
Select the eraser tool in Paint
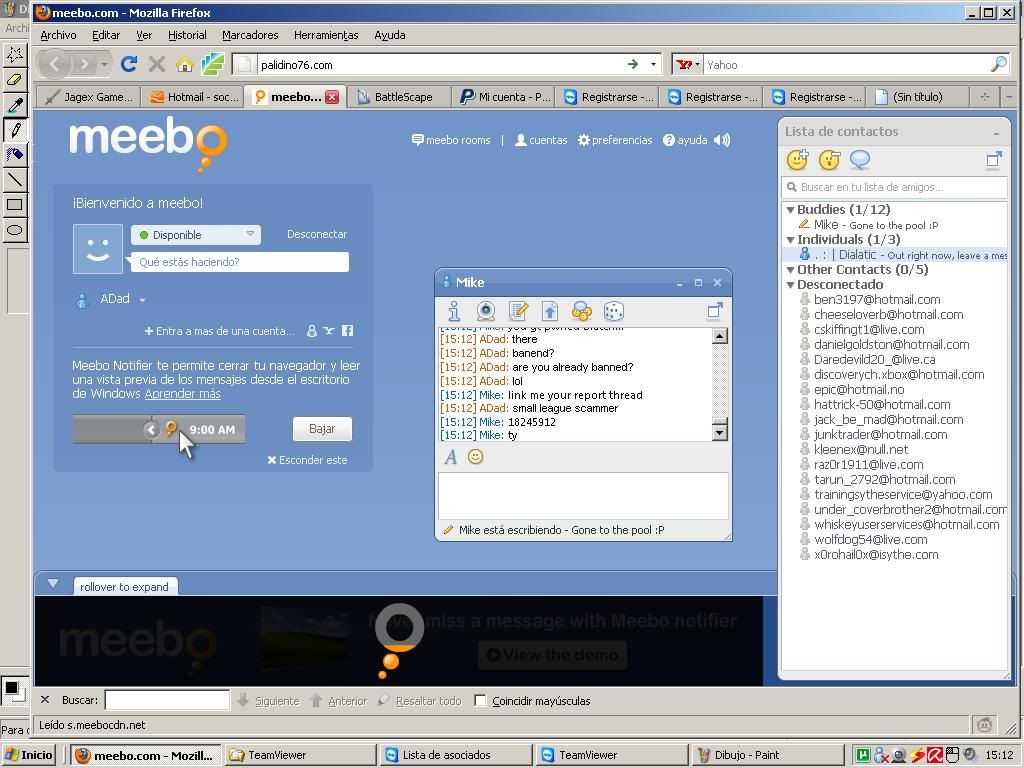[x=14, y=80]
